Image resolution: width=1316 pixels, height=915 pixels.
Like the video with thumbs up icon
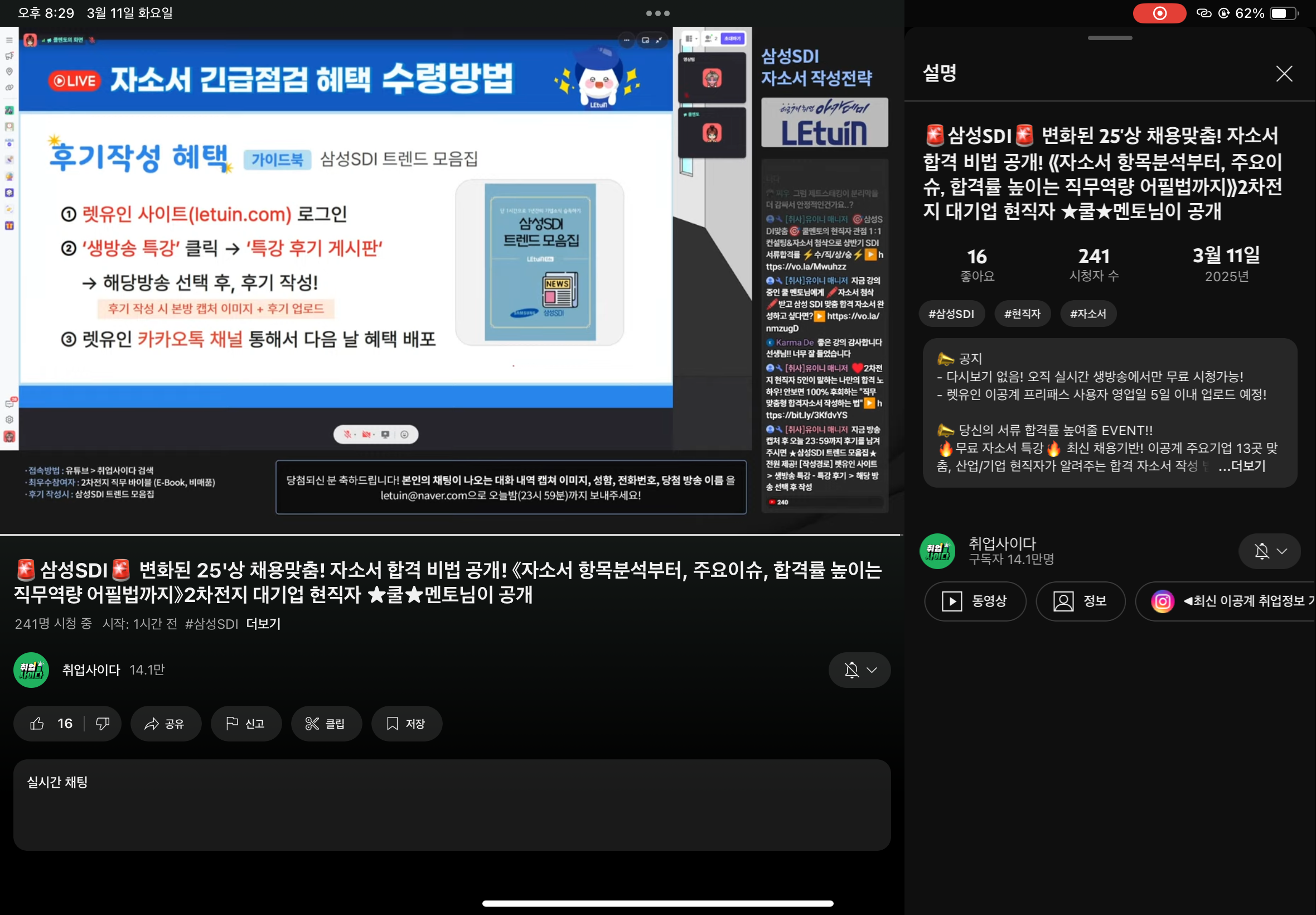pyautogui.click(x=38, y=724)
